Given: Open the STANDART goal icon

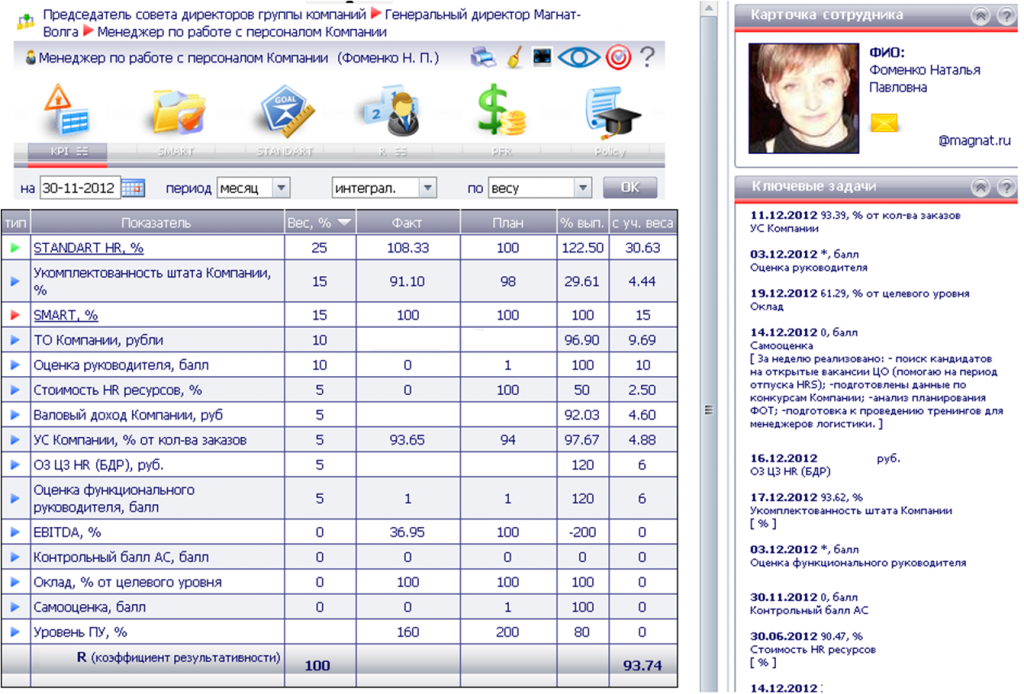Looking at the screenshot, I should 286,111.
